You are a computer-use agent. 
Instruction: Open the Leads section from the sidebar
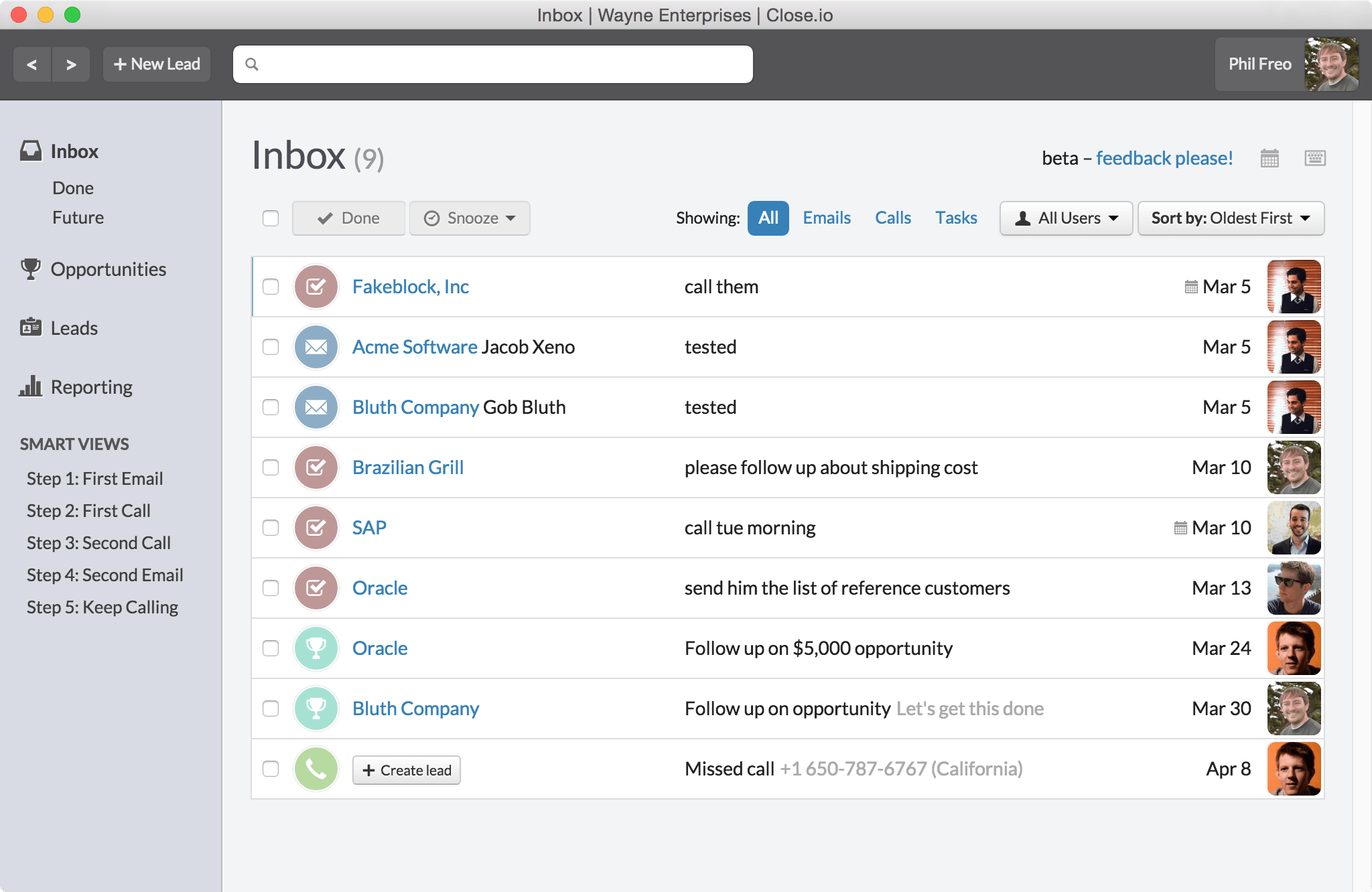(x=74, y=328)
